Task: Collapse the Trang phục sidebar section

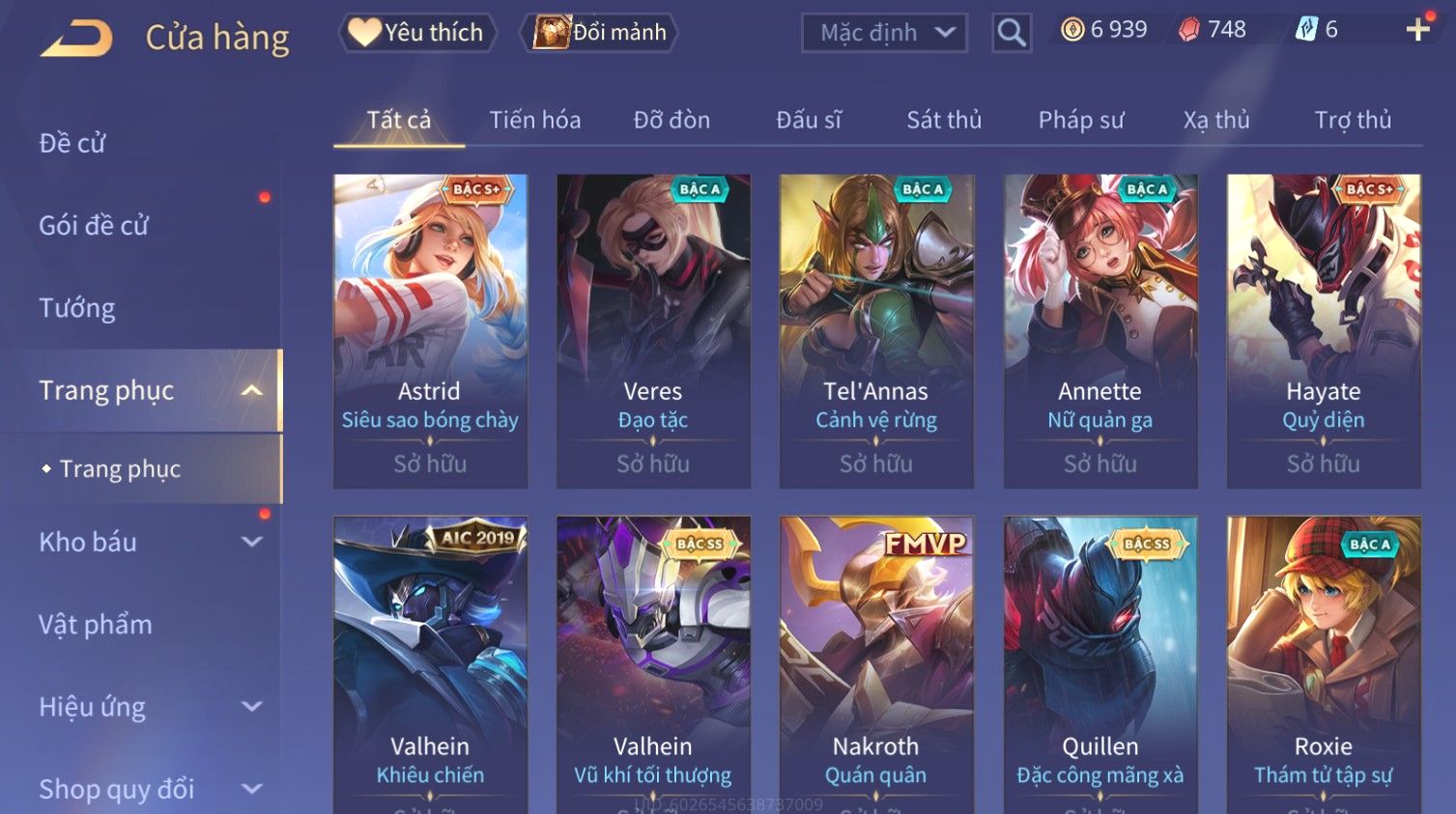Action: coord(251,390)
